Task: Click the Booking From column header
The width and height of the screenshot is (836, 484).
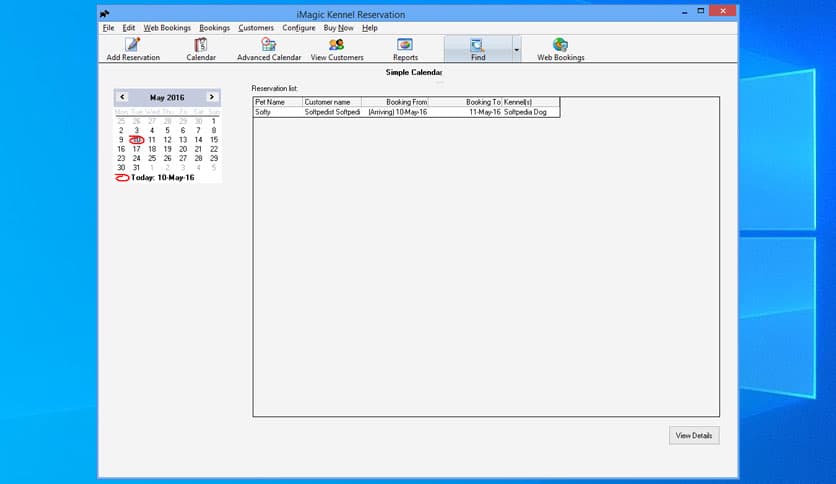Action: pos(395,102)
